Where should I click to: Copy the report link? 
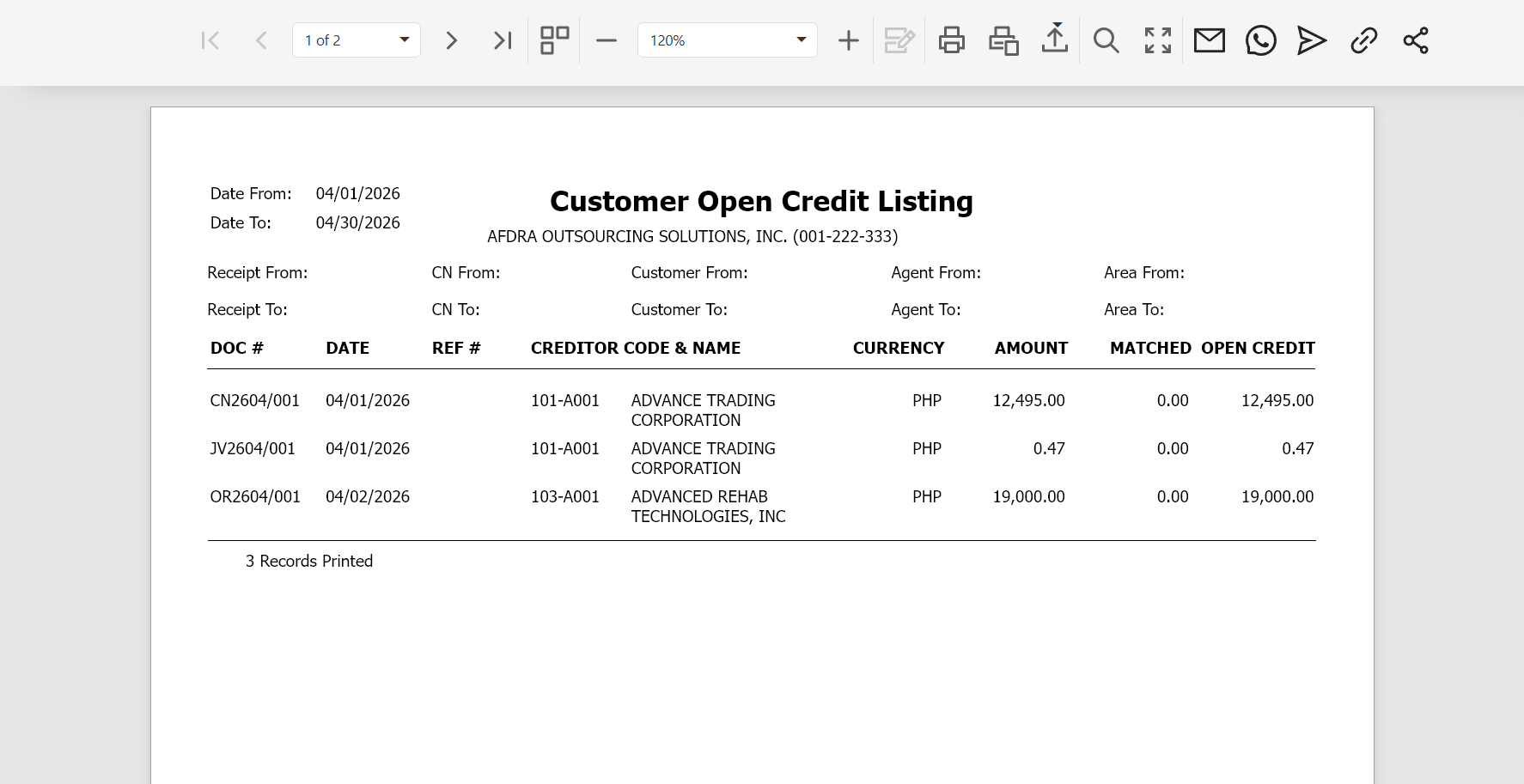(1364, 40)
